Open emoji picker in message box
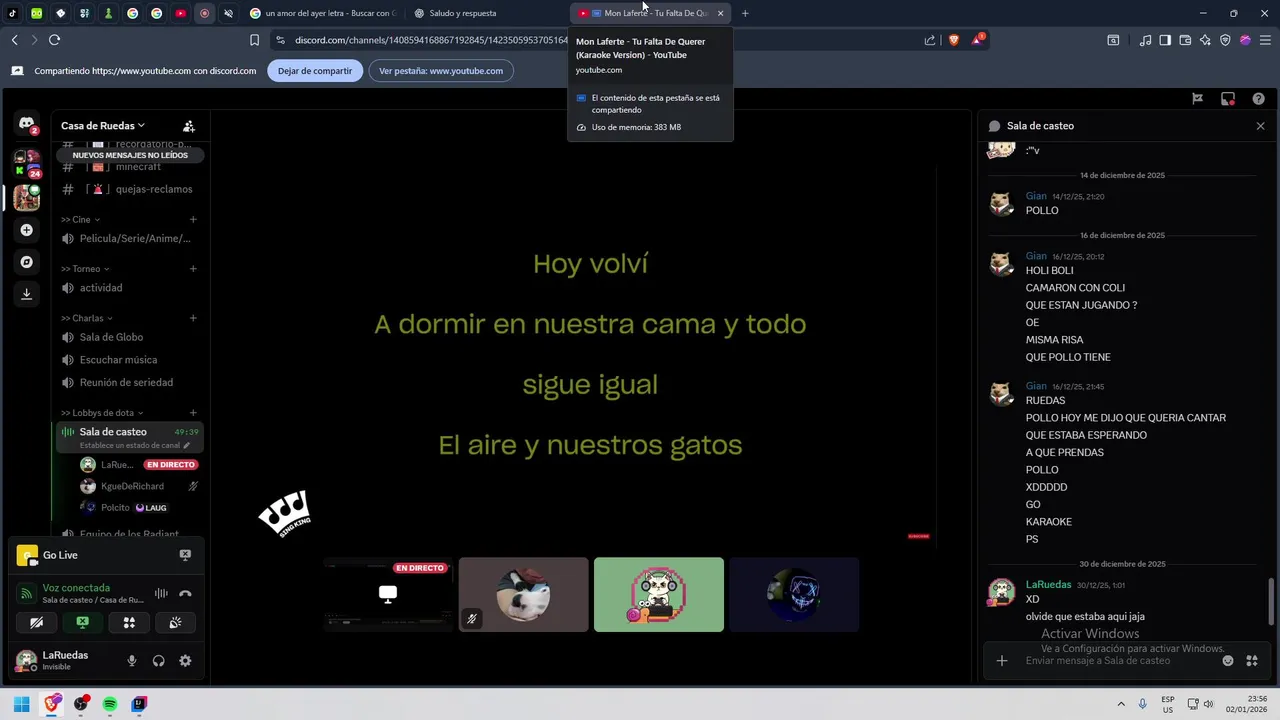1280x720 pixels. pos(1227,661)
